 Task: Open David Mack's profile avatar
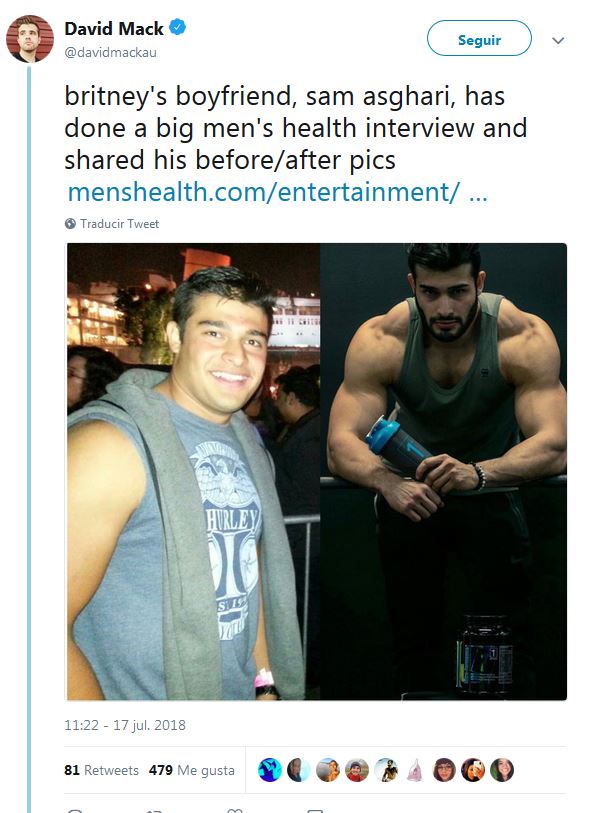(30, 39)
